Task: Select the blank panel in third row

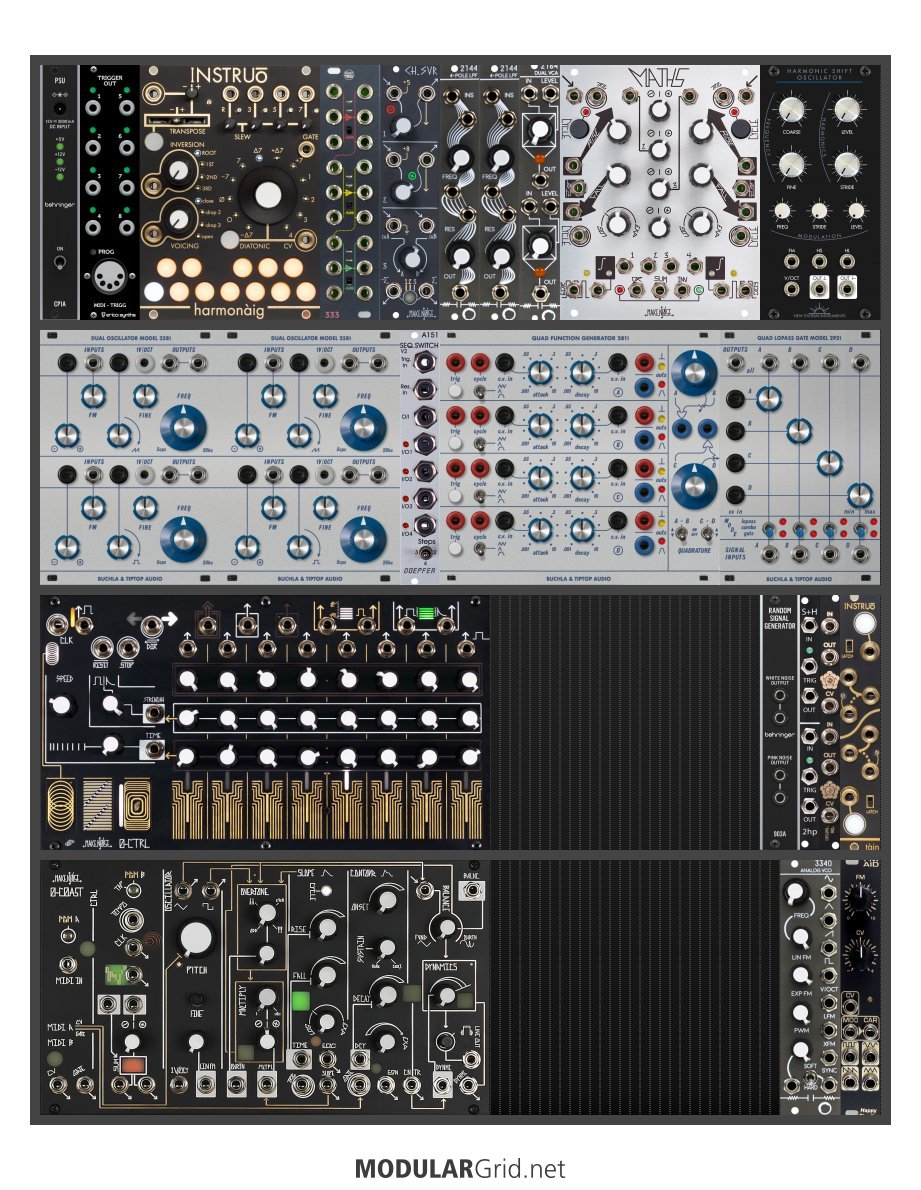Action: coord(624,722)
